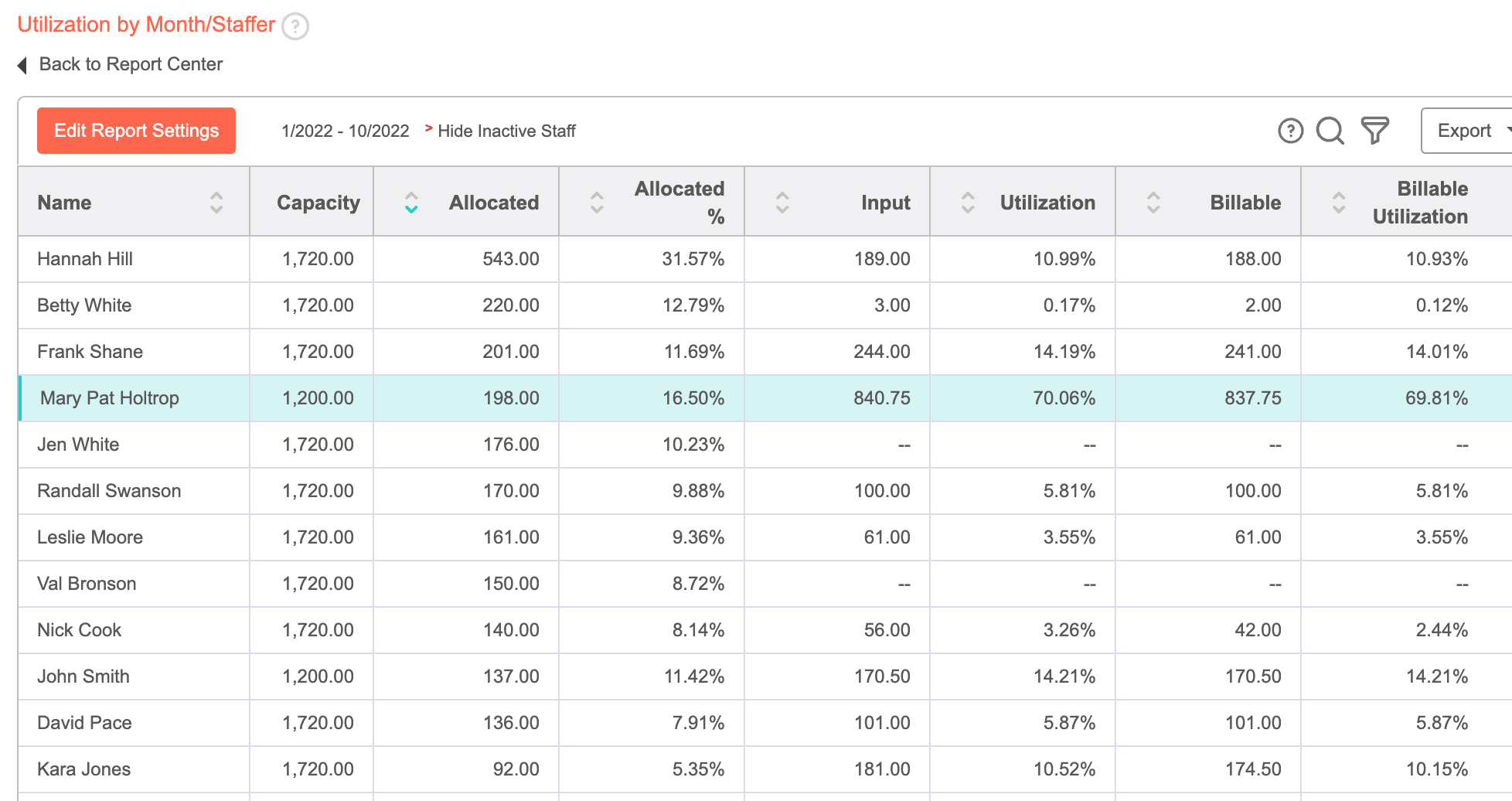The image size is (1512, 801).
Task: Click Frank Shane's billable utilization 14.01%
Action: point(1437,352)
